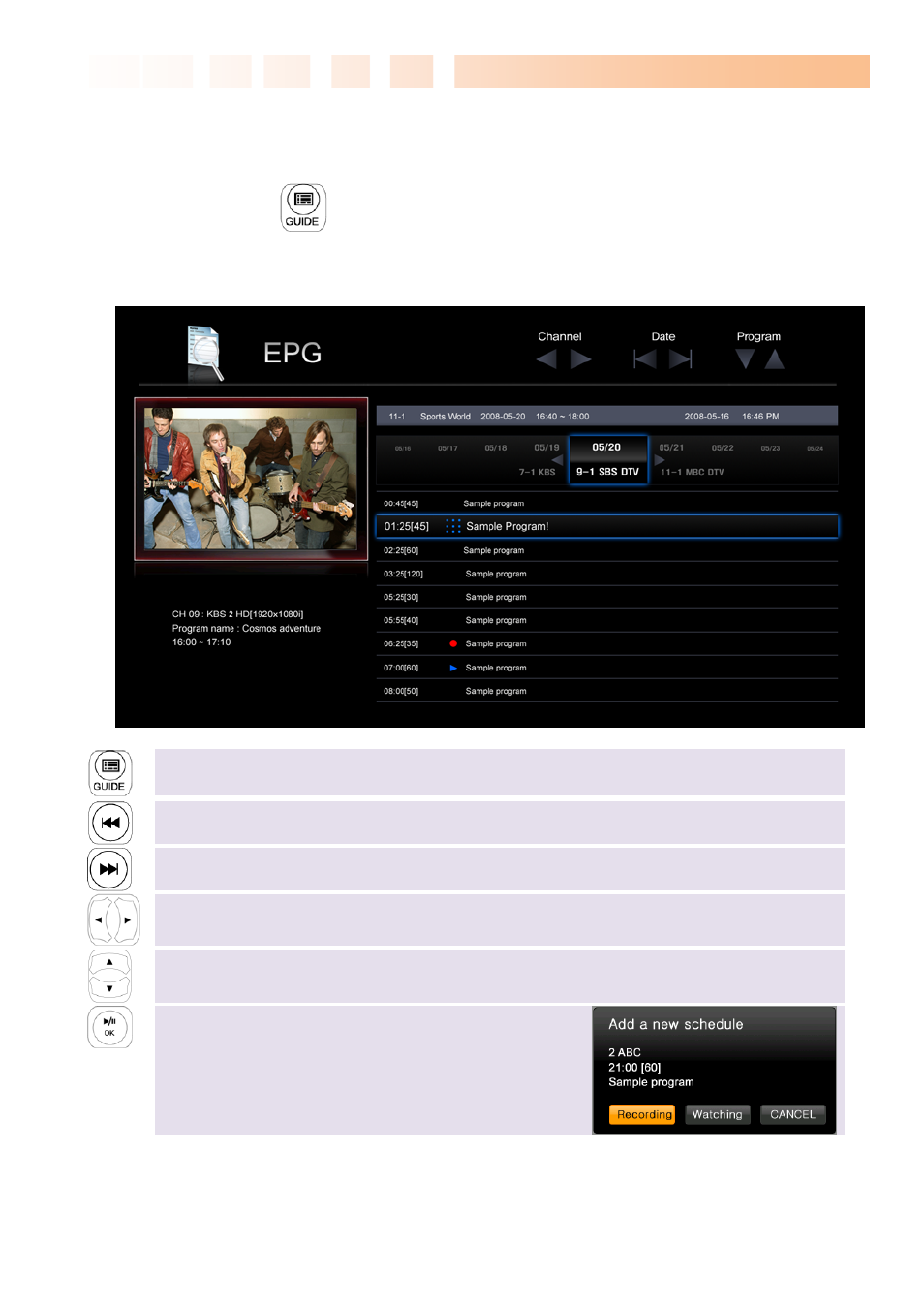The image size is (924, 1308).
Task: Select the 05:25[30] Sample program row
Action: (x=607, y=597)
